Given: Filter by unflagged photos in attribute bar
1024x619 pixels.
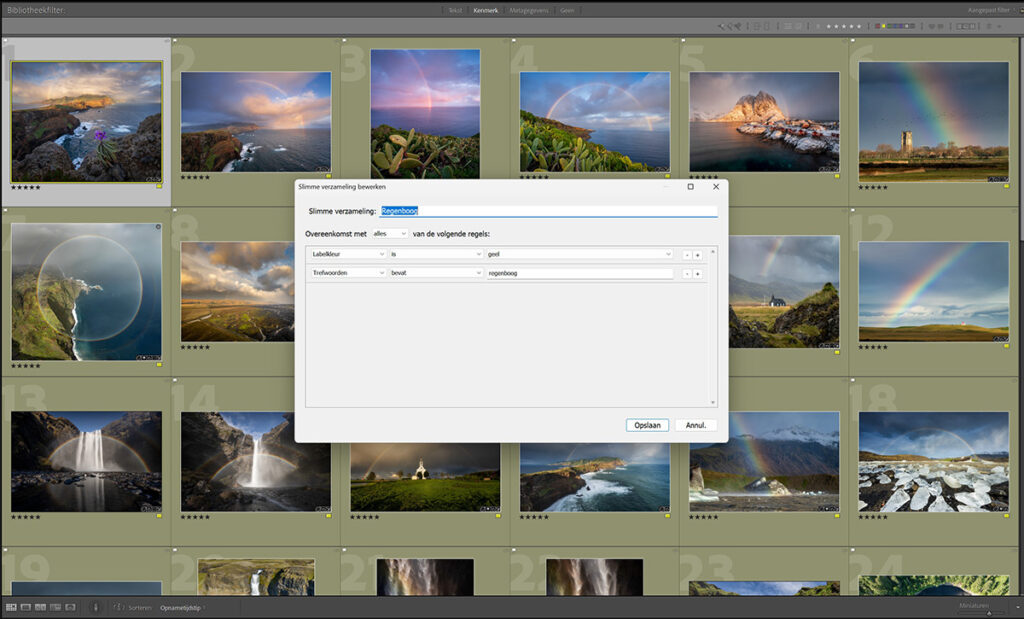Looking at the screenshot, I should click(729, 26).
